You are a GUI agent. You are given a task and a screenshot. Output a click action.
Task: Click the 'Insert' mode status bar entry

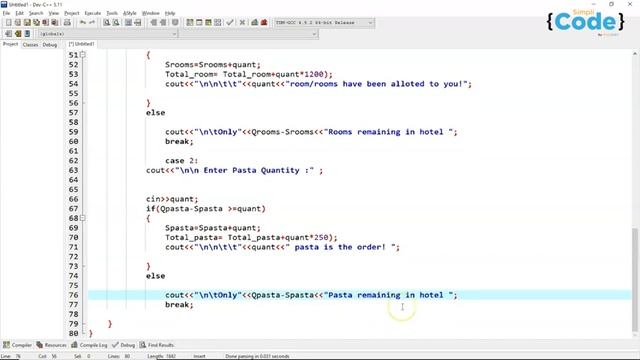[x=199, y=356]
